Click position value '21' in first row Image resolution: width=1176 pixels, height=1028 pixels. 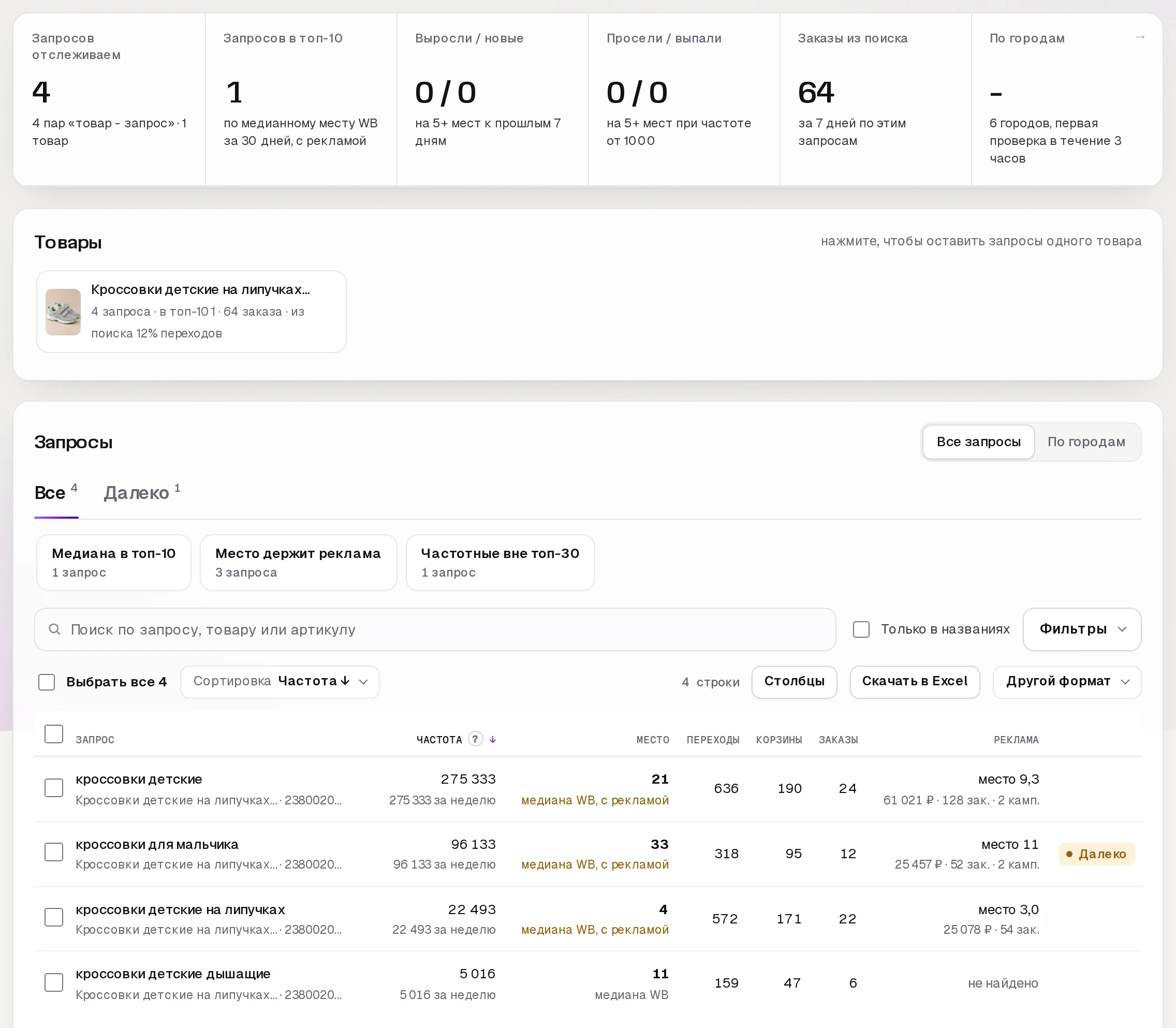click(660, 779)
